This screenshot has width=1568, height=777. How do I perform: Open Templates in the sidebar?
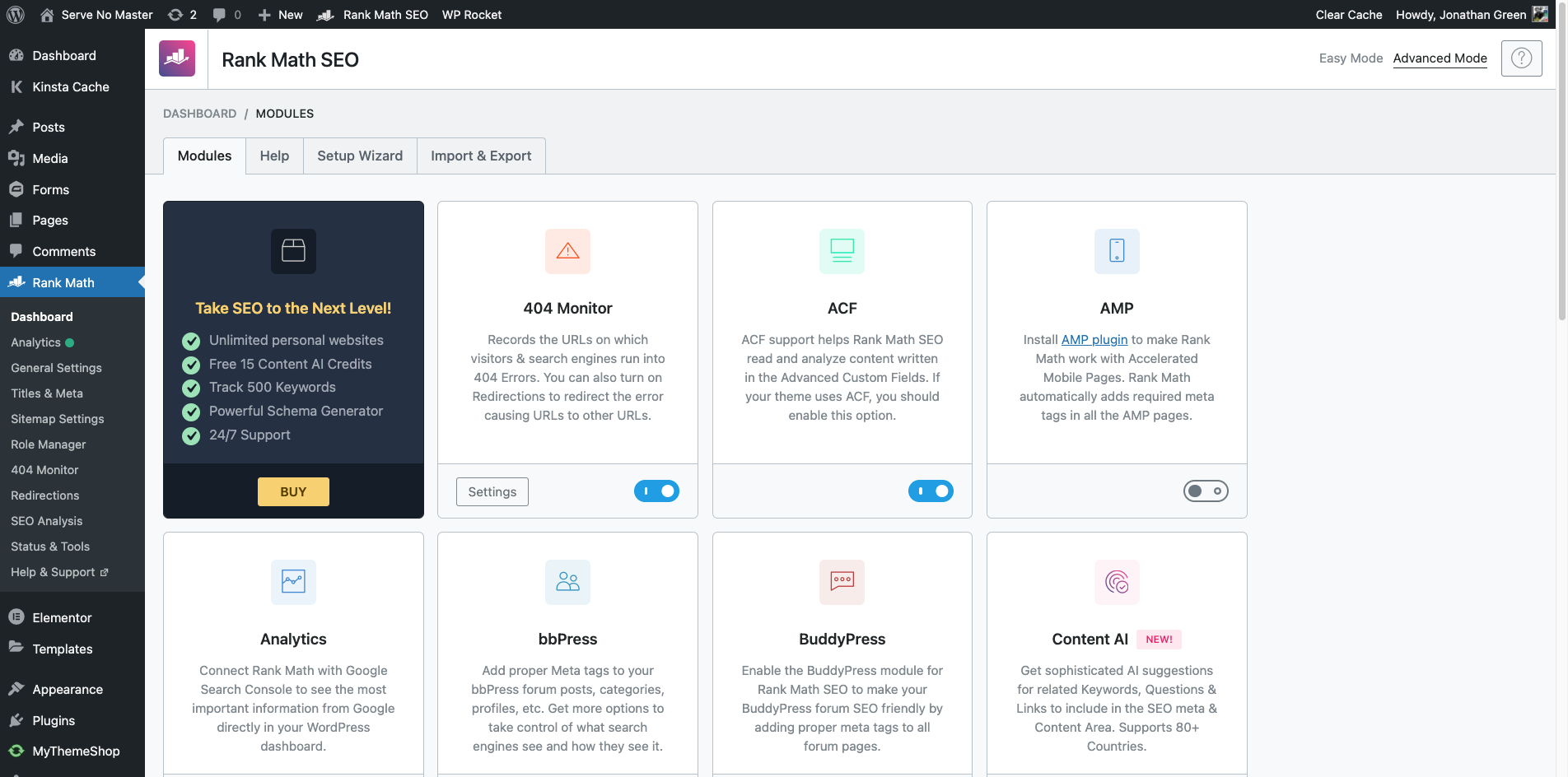[72, 649]
